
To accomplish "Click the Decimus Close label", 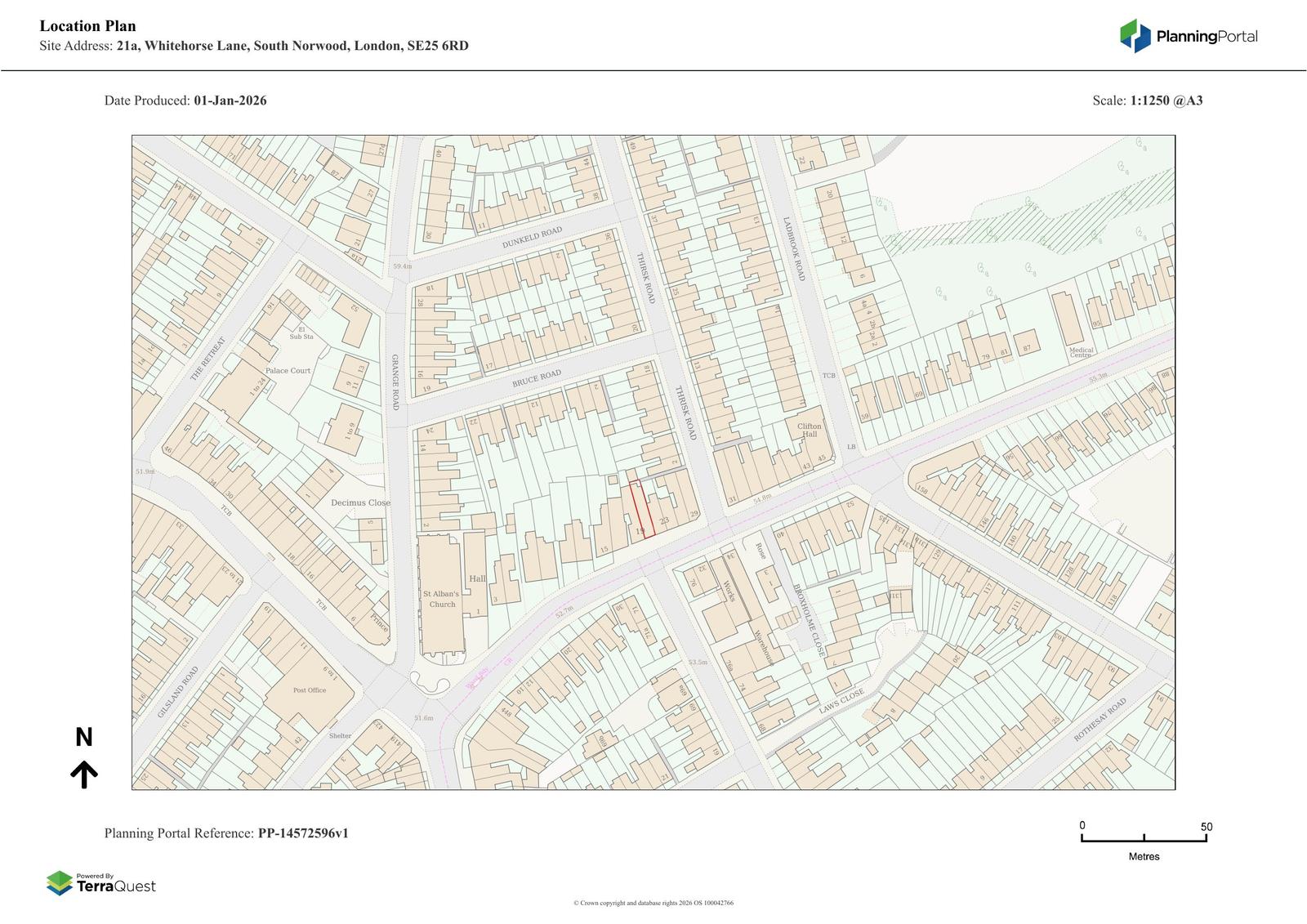I will (x=360, y=502).
